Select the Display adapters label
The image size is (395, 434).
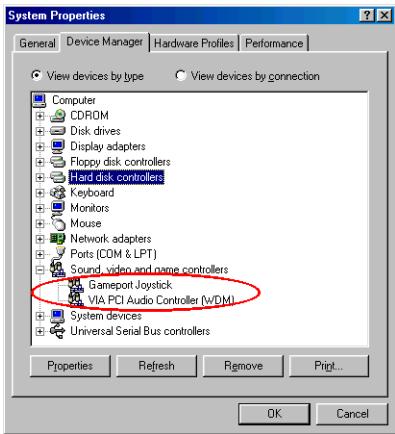click(x=108, y=146)
